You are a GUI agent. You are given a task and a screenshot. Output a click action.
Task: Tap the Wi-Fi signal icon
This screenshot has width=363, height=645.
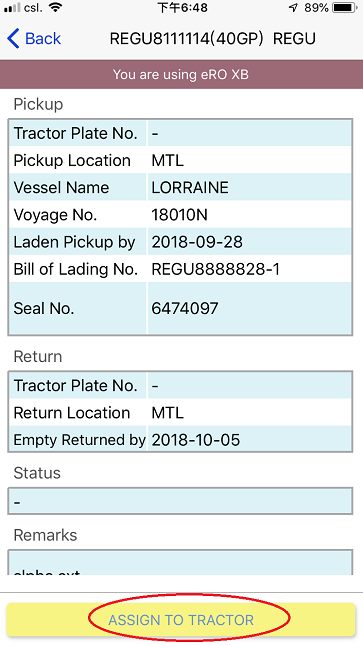54,7
